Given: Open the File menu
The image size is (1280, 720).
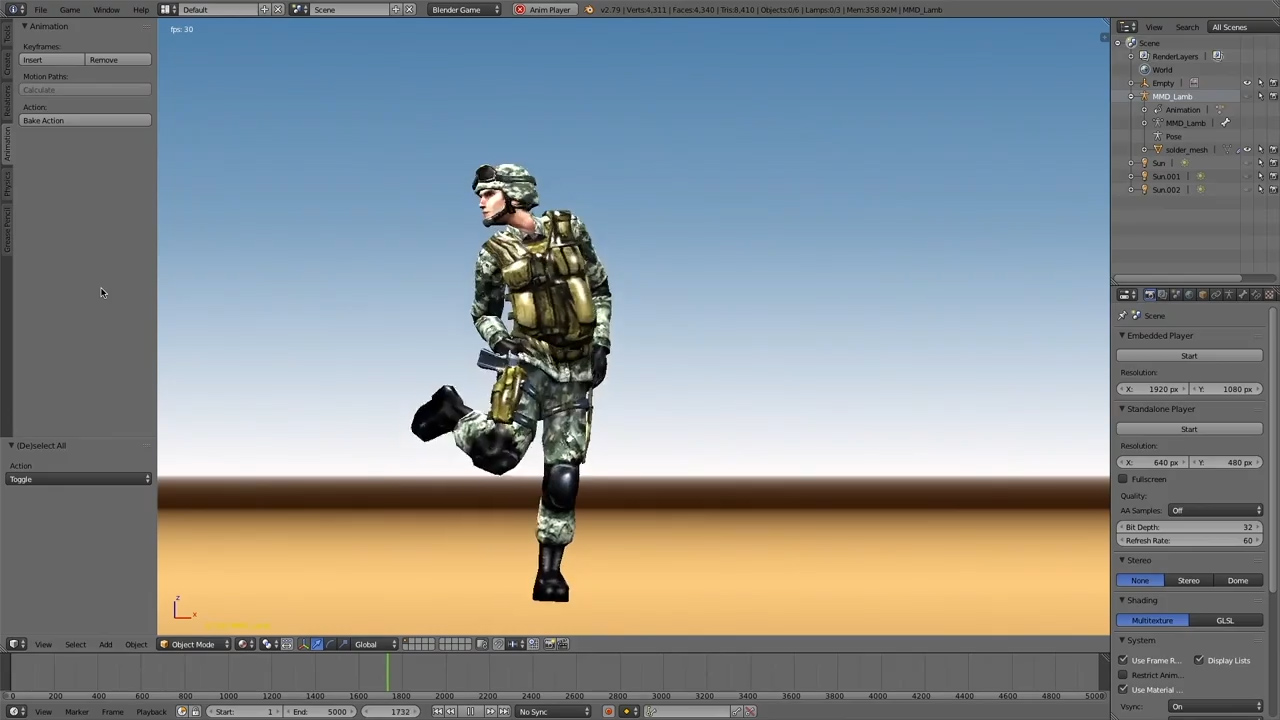Looking at the screenshot, I should [x=40, y=10].
